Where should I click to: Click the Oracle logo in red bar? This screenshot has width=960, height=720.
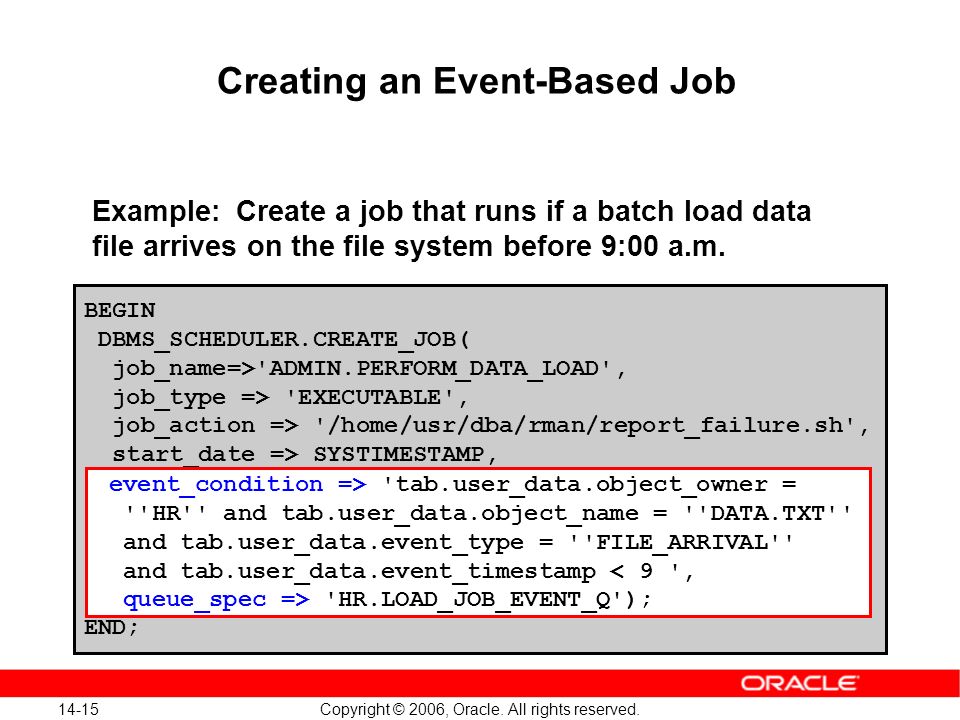pos(800,683)
